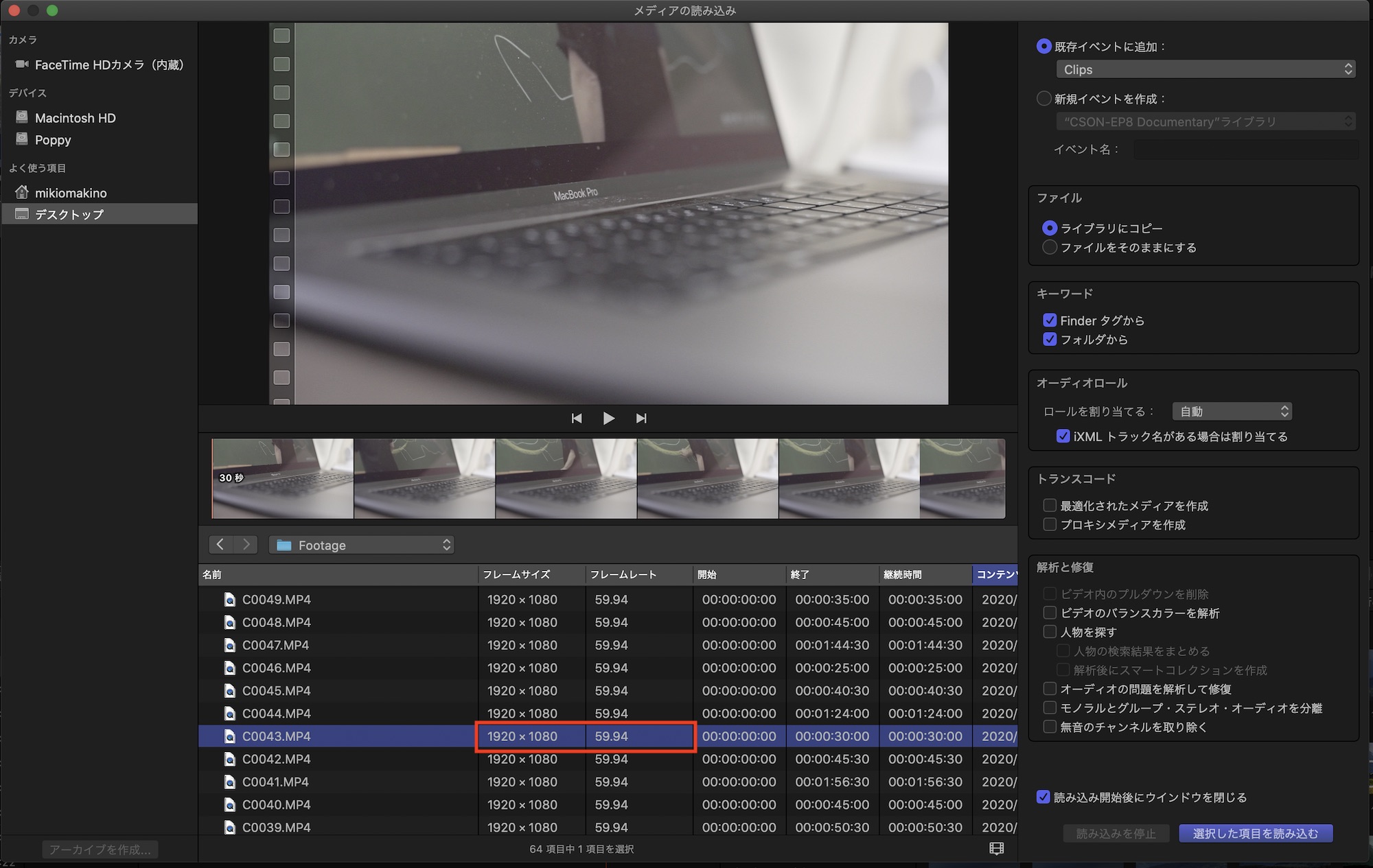Open the Clips event dropdown

[1205, 69]
